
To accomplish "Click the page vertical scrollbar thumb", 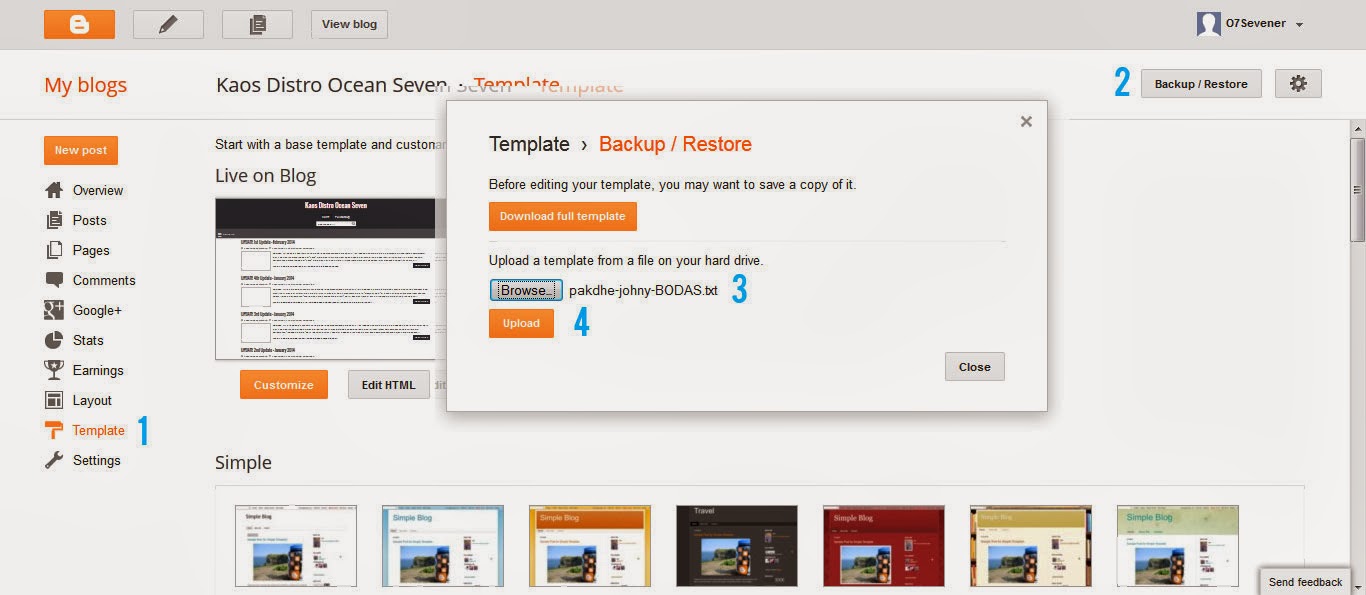I will point(1357,190).
